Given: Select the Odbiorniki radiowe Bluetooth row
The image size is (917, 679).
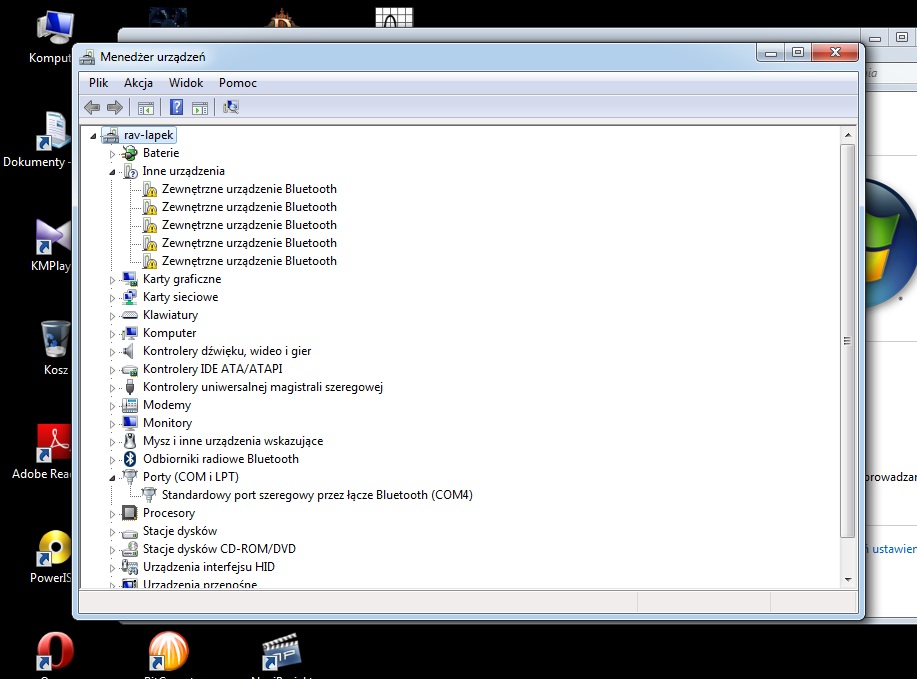Looking at the screenshot, I should (220, 459).
